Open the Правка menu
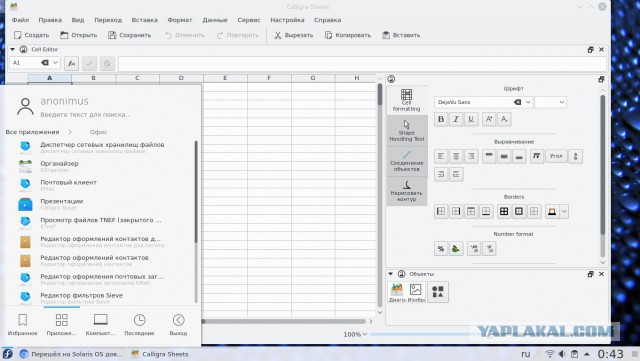 [x=50, y=20]
